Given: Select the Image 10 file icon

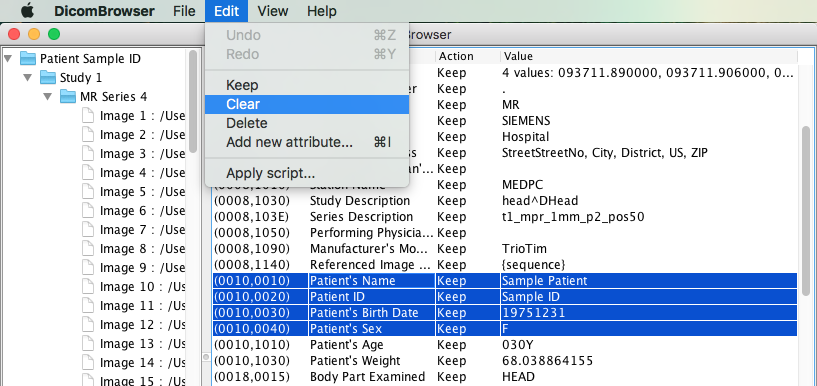Looking at the screenshot, I should point(88,287).
